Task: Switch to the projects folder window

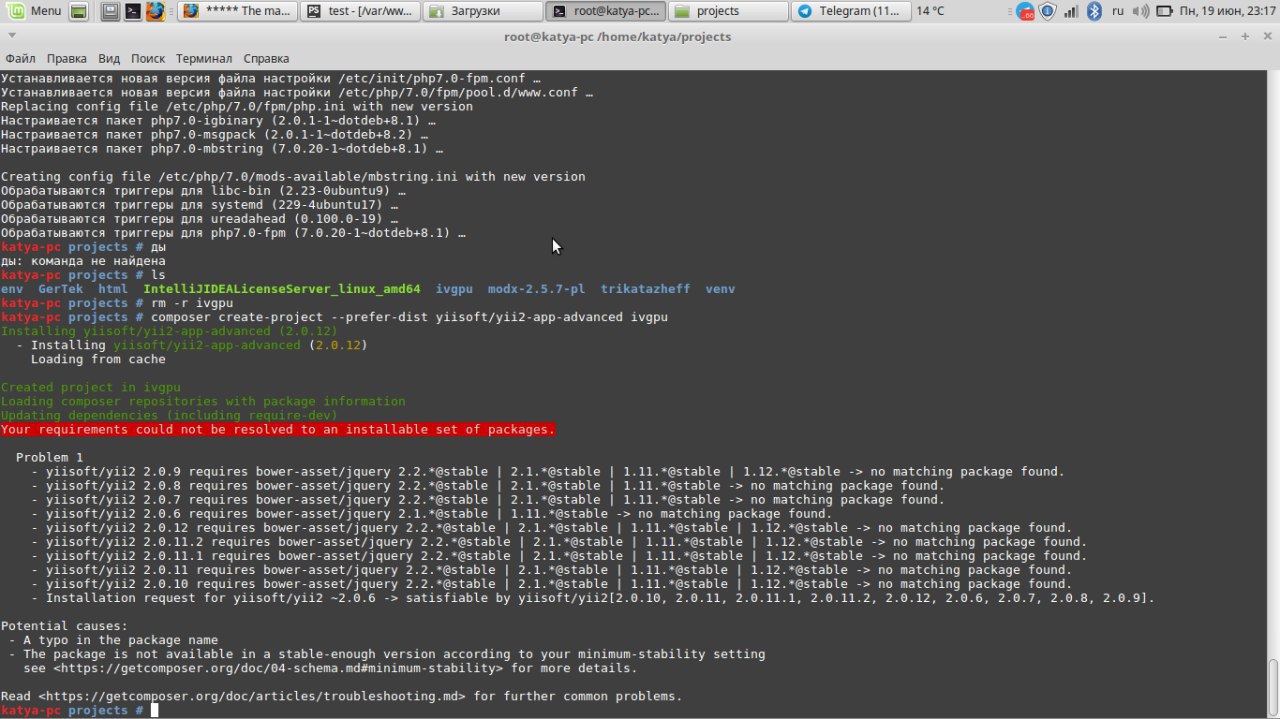Action: pyautogui.click(x=727, y=11)
